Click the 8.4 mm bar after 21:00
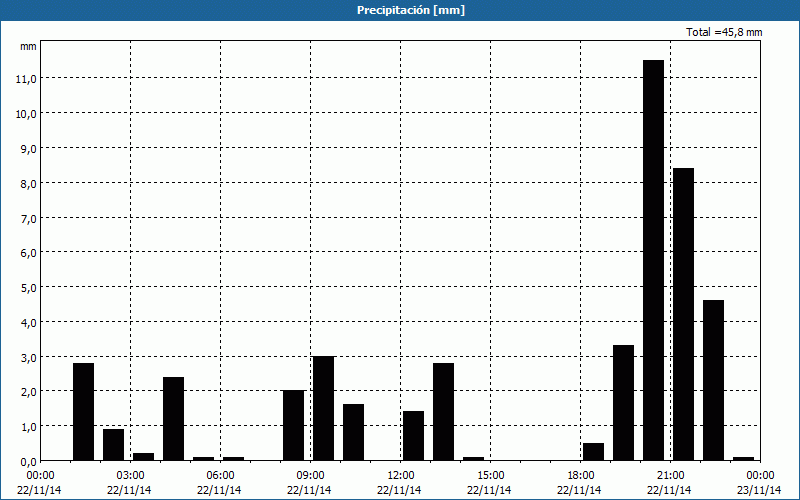 pyautogui.click(x=684, y=314)
